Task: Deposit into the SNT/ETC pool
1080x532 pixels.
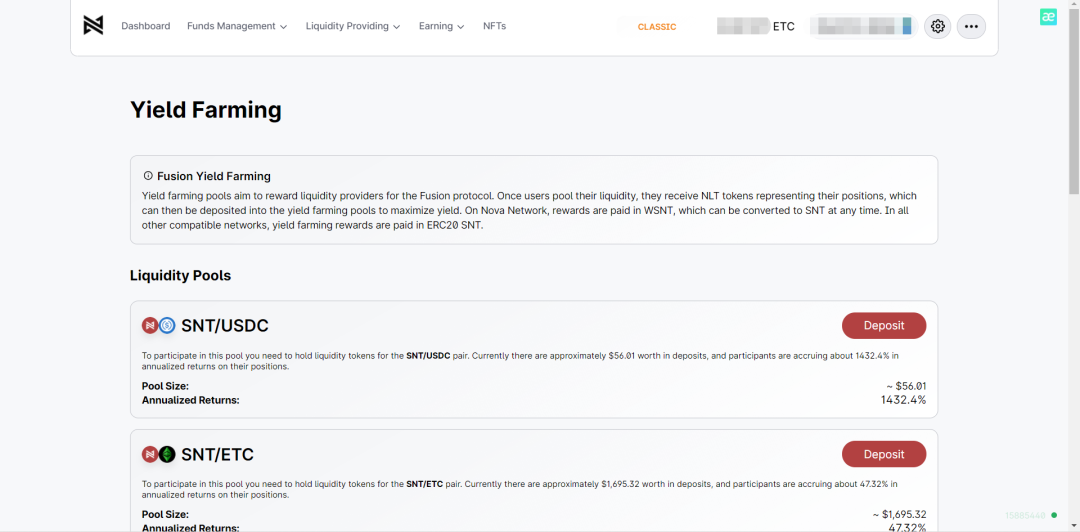Action: click(883, 454)
